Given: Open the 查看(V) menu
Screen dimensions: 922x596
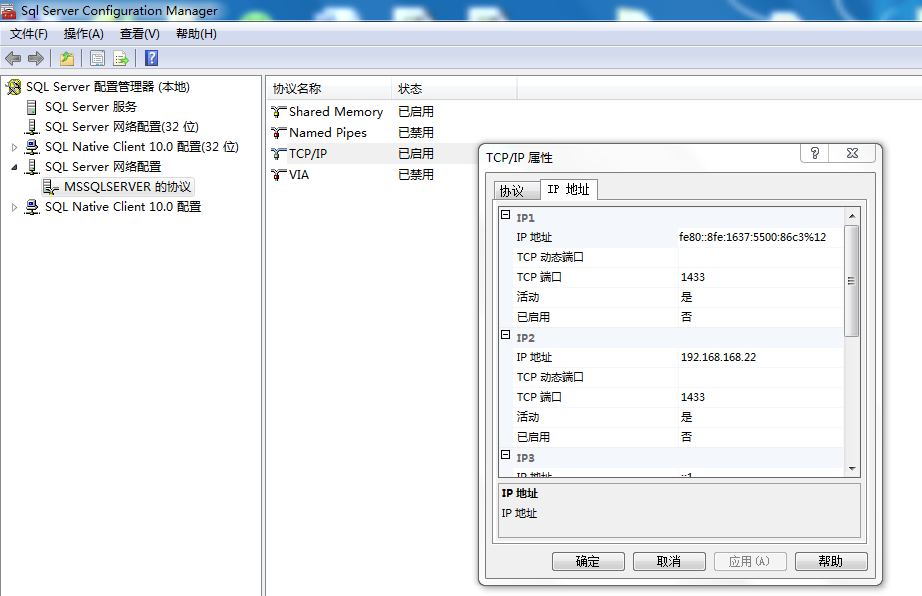Looking at the screenshot, I should [139, 34].
